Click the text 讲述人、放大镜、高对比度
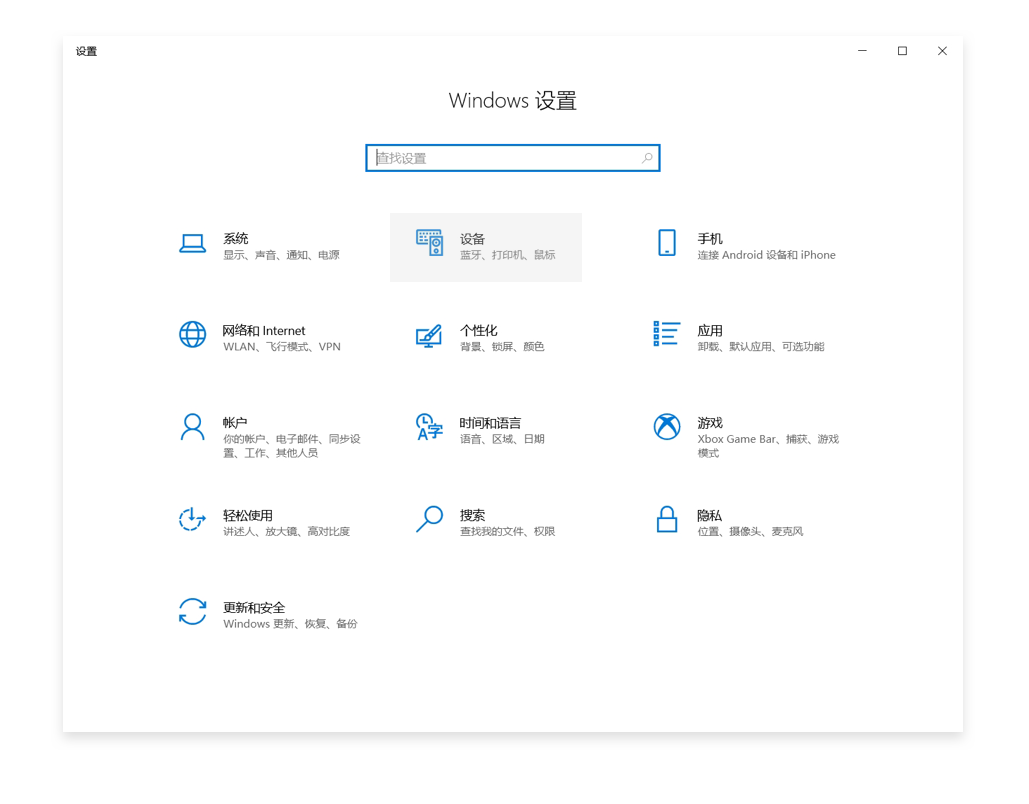Image resolution: width=1029 pixels, height=804 pixels. [x=287, y=532]
